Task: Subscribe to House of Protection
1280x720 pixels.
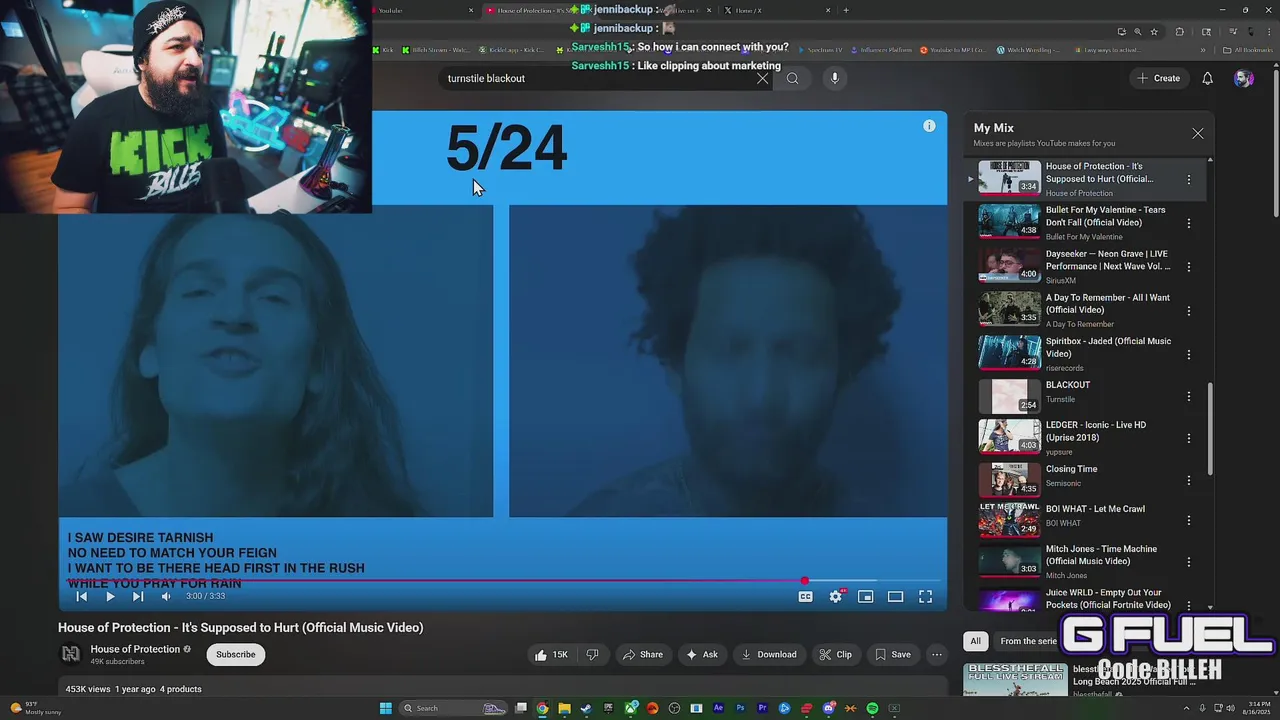Action: pyautogui.click(x=236, y=655)
